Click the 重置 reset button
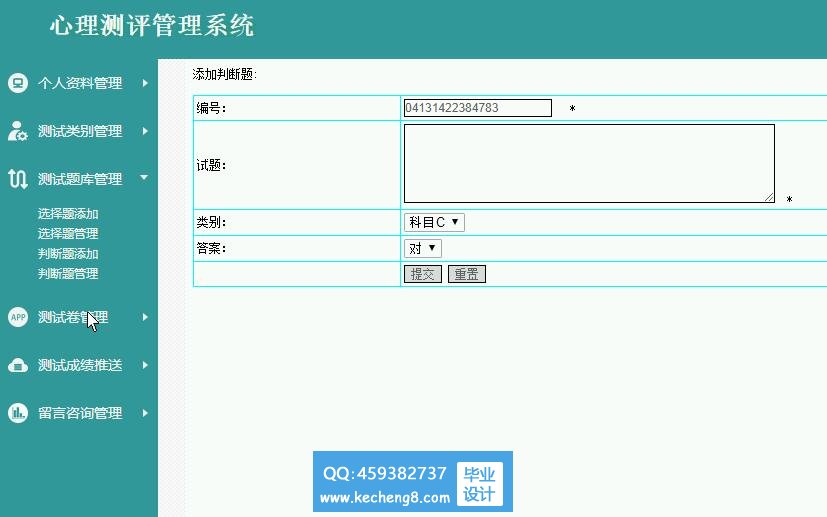827x517 pixels. (466, 274)
